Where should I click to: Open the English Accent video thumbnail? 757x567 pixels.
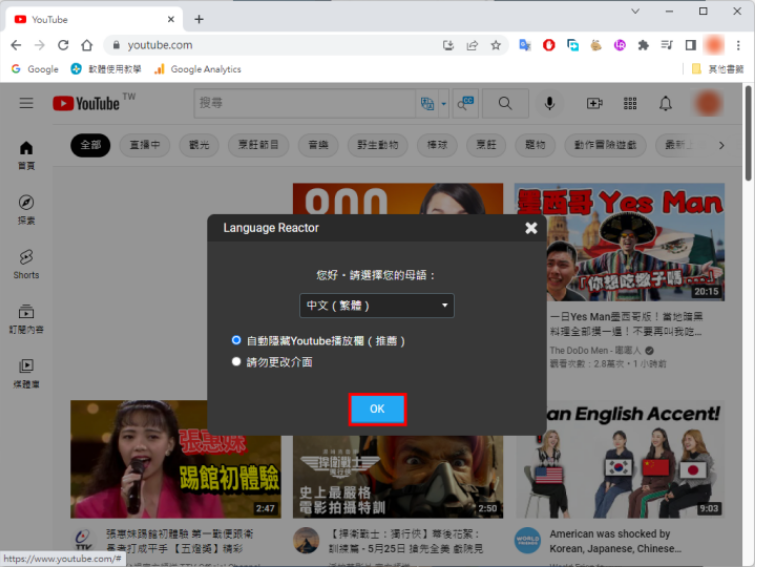[x=619, y=459]
